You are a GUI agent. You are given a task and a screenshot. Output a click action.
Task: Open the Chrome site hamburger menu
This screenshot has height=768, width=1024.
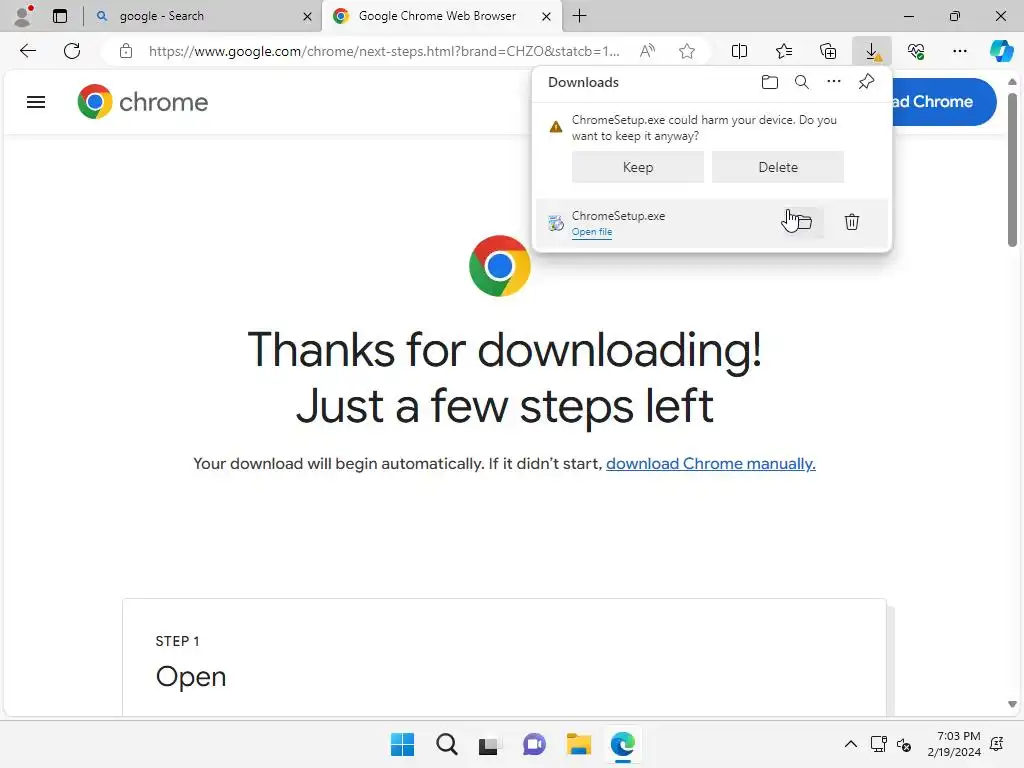pyautogui.click(x=36, y=102)
